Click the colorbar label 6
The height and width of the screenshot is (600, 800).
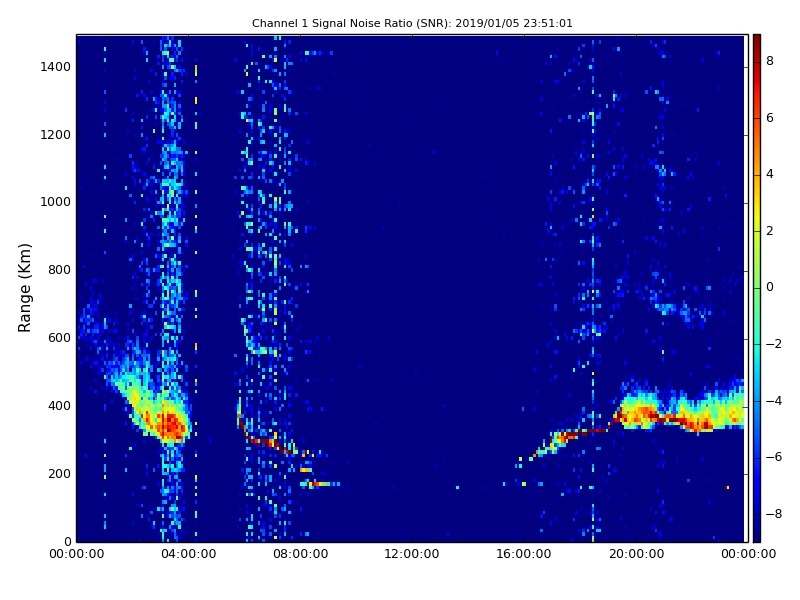click(x=770, y=118)
